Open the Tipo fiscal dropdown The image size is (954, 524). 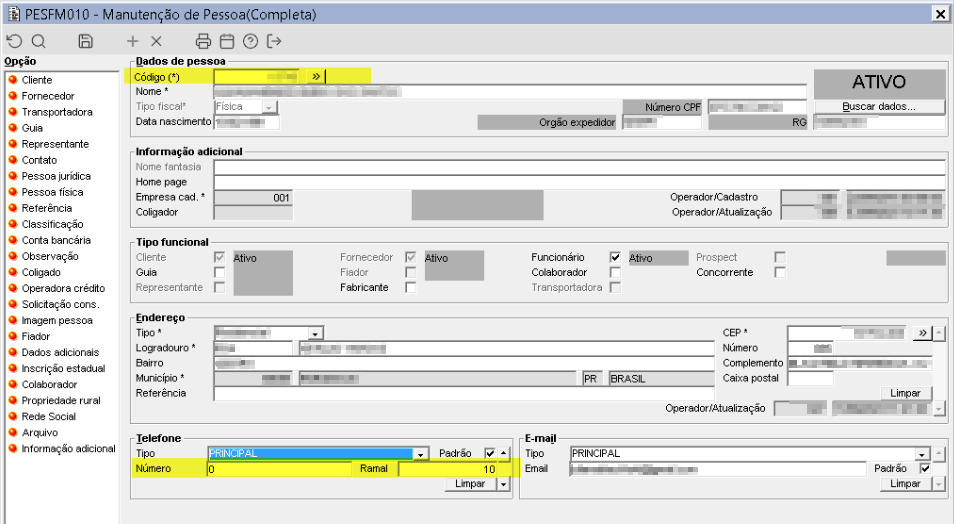[269, 107]
